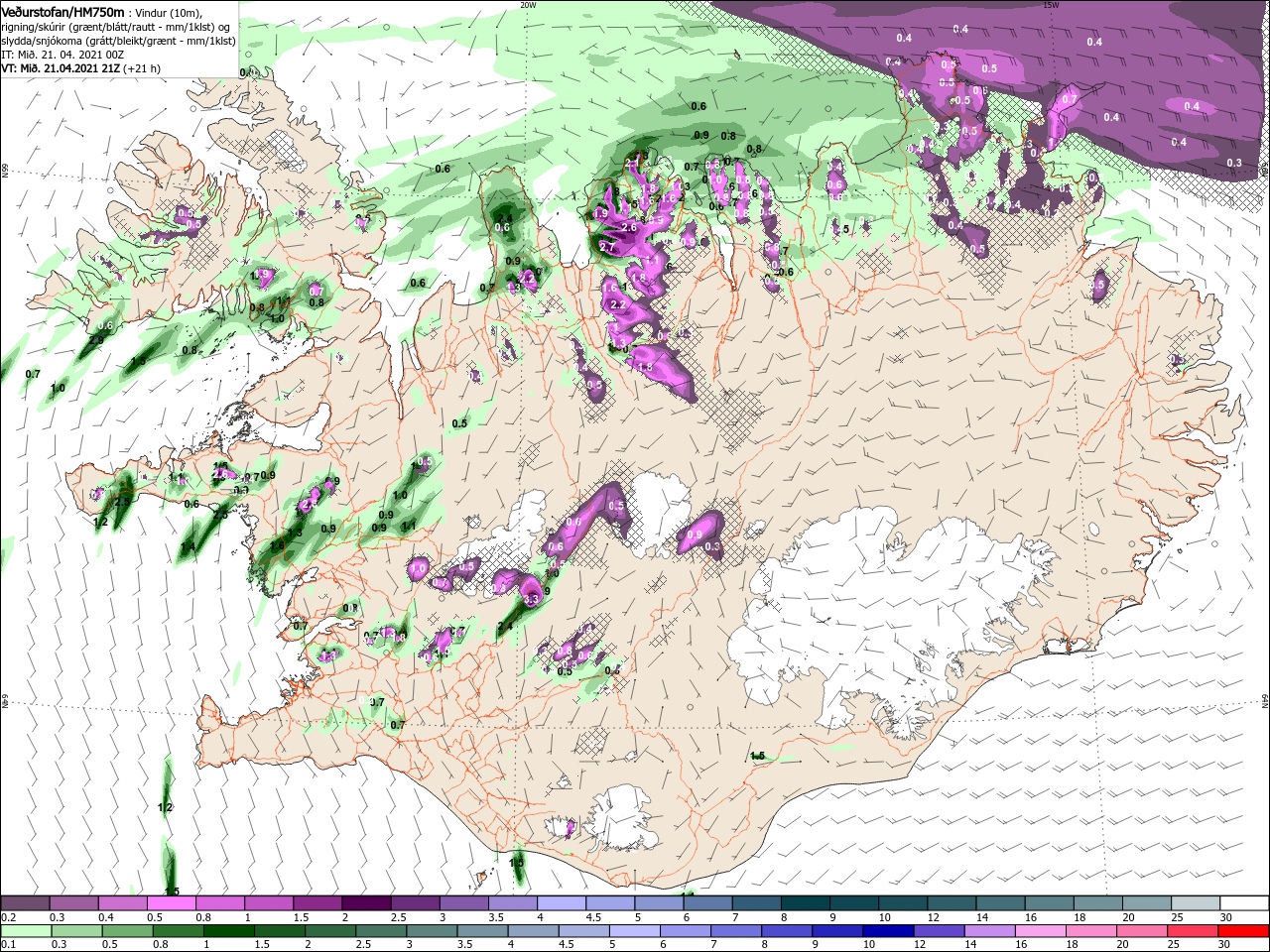Image resolution: width=1270 pixels, height=952 pixels.
Task: Click the Veðurstofan/HM750m map title
Action: (63, 11)
